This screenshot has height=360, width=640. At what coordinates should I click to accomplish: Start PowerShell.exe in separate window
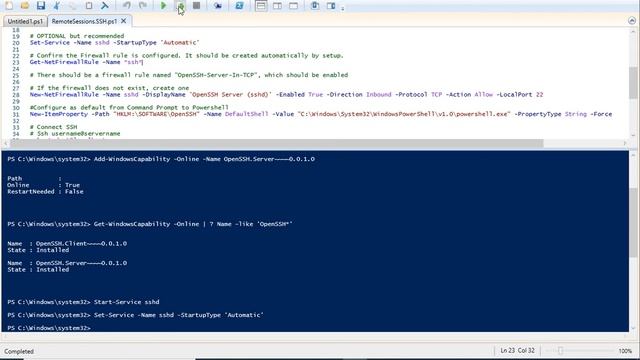coord(239,5)
